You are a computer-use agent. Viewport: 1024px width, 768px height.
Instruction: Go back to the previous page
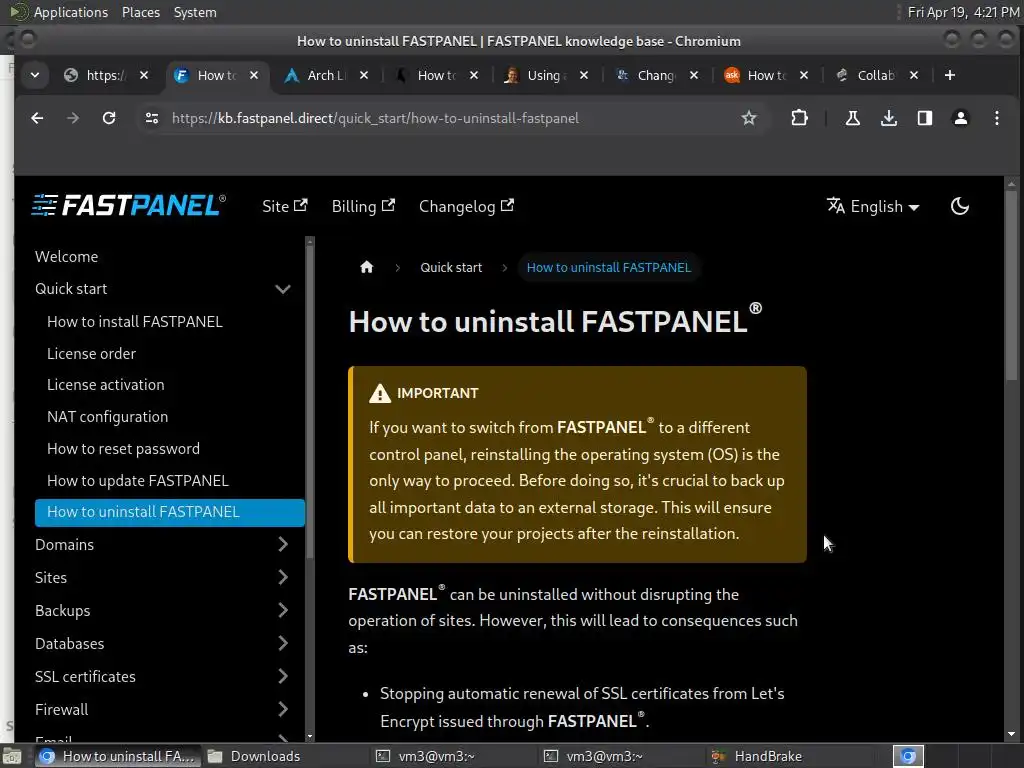37,118
